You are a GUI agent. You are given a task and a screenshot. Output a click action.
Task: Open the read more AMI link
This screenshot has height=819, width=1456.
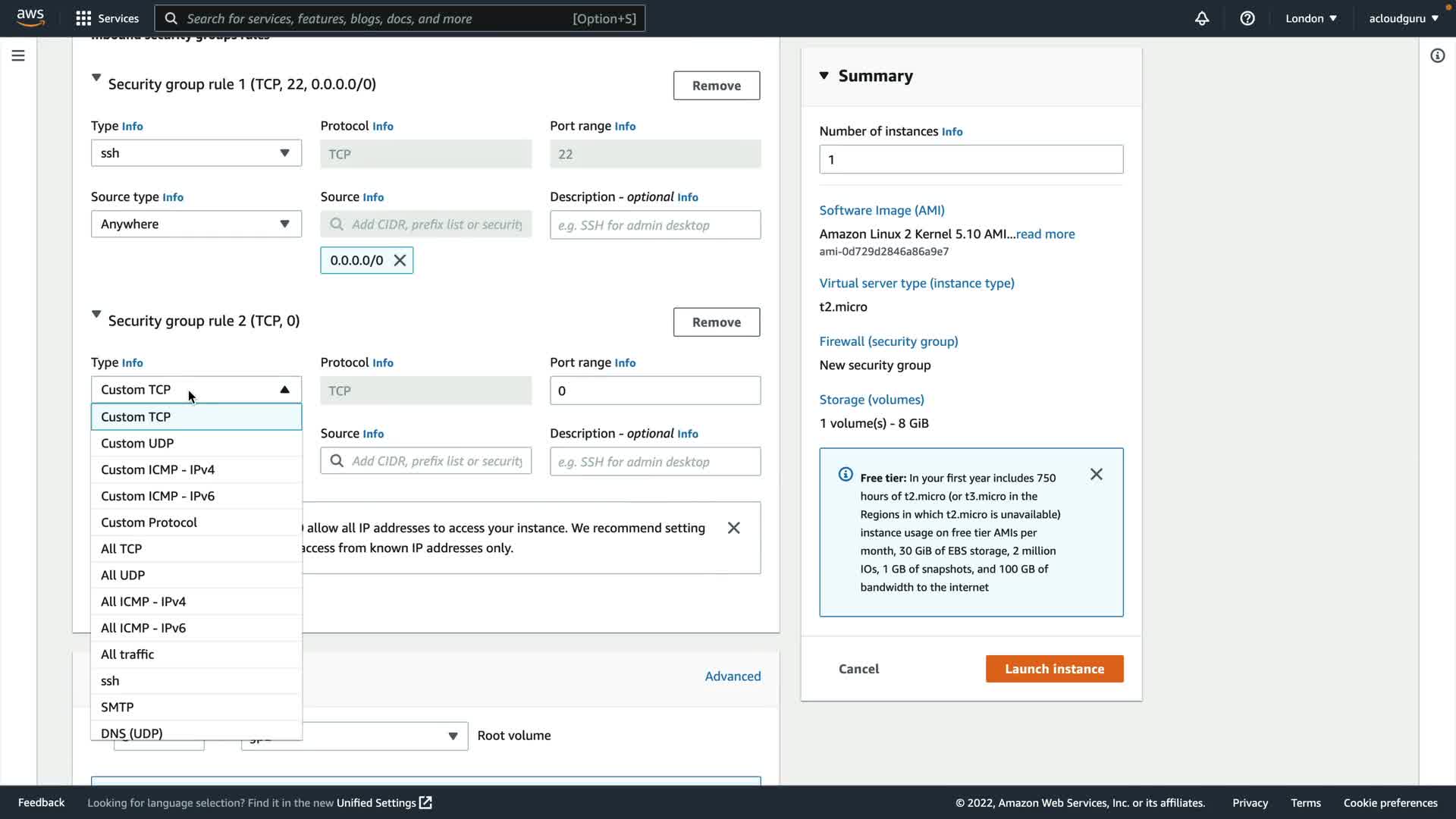pos(1045,234)
